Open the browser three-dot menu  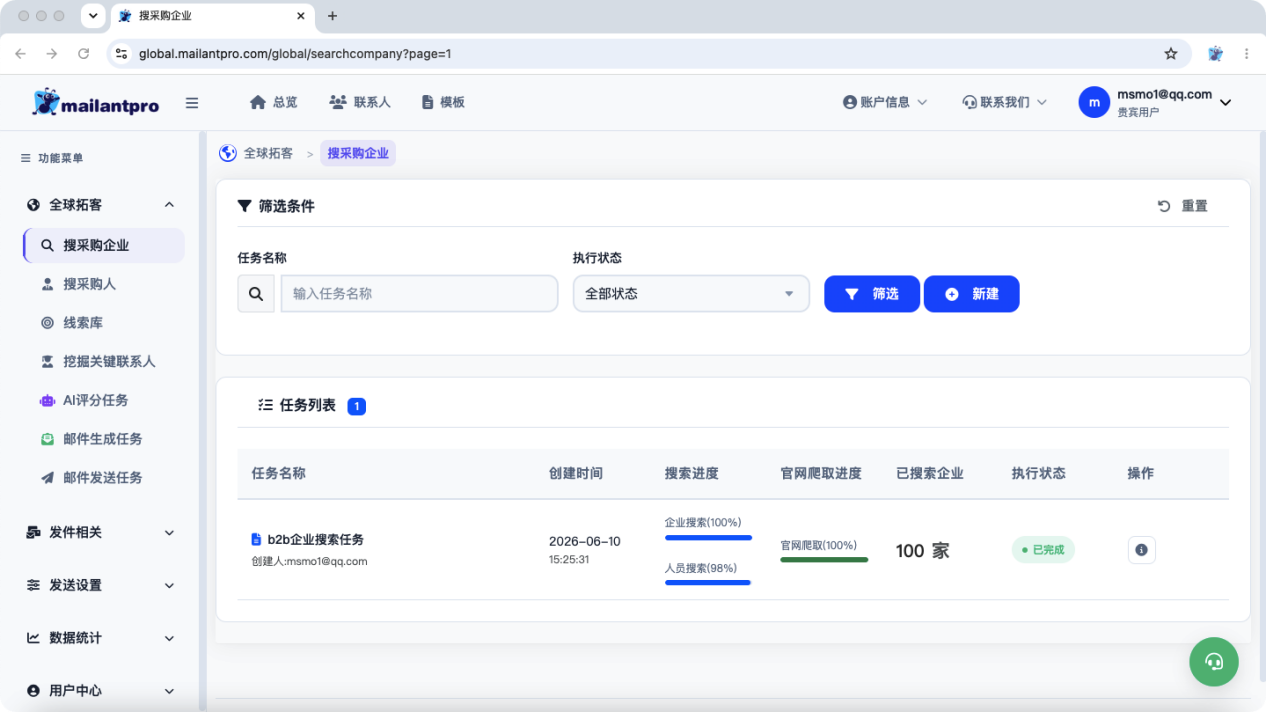1246,54
